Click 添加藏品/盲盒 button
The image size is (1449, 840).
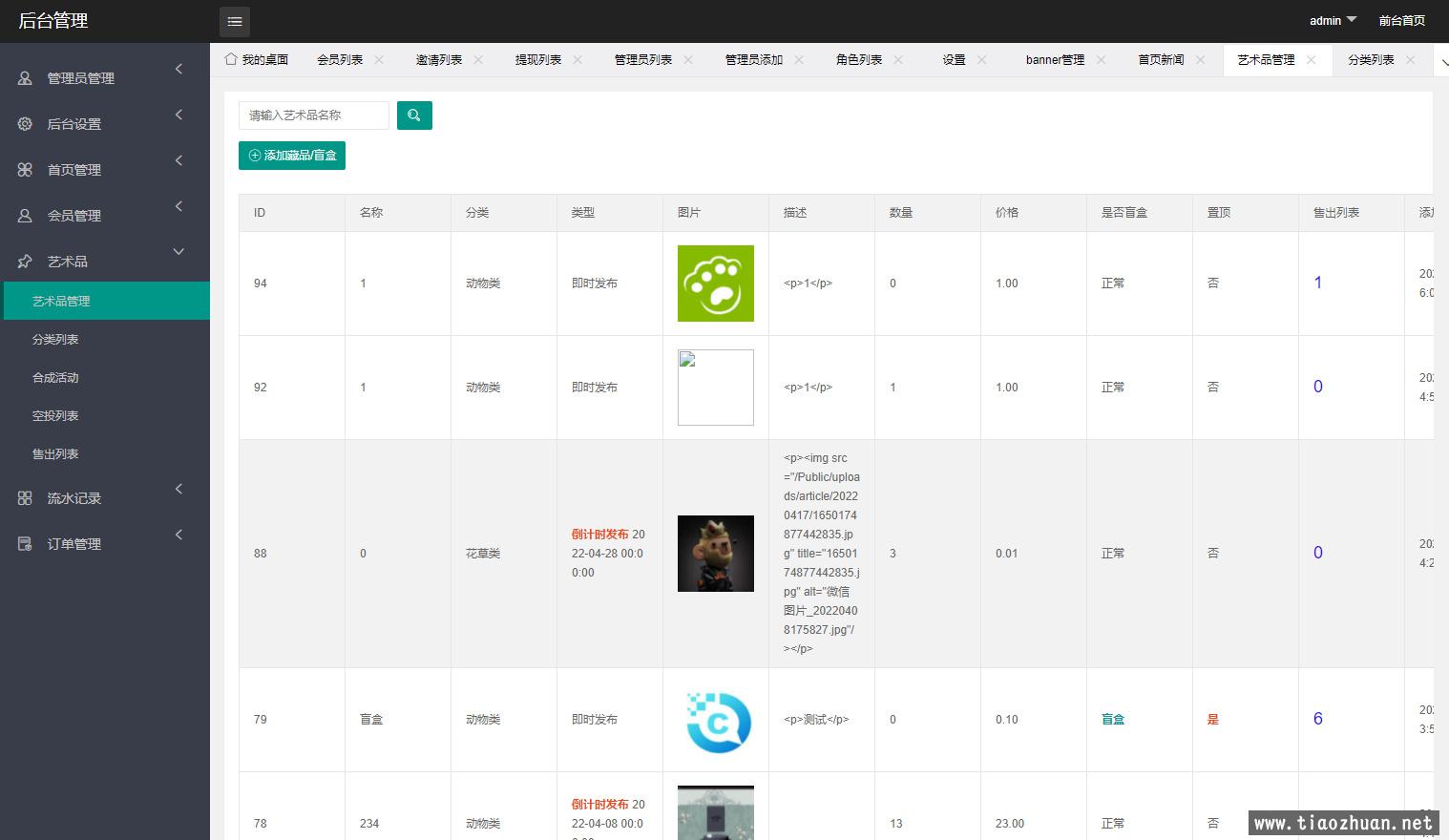tap(292, 156)
